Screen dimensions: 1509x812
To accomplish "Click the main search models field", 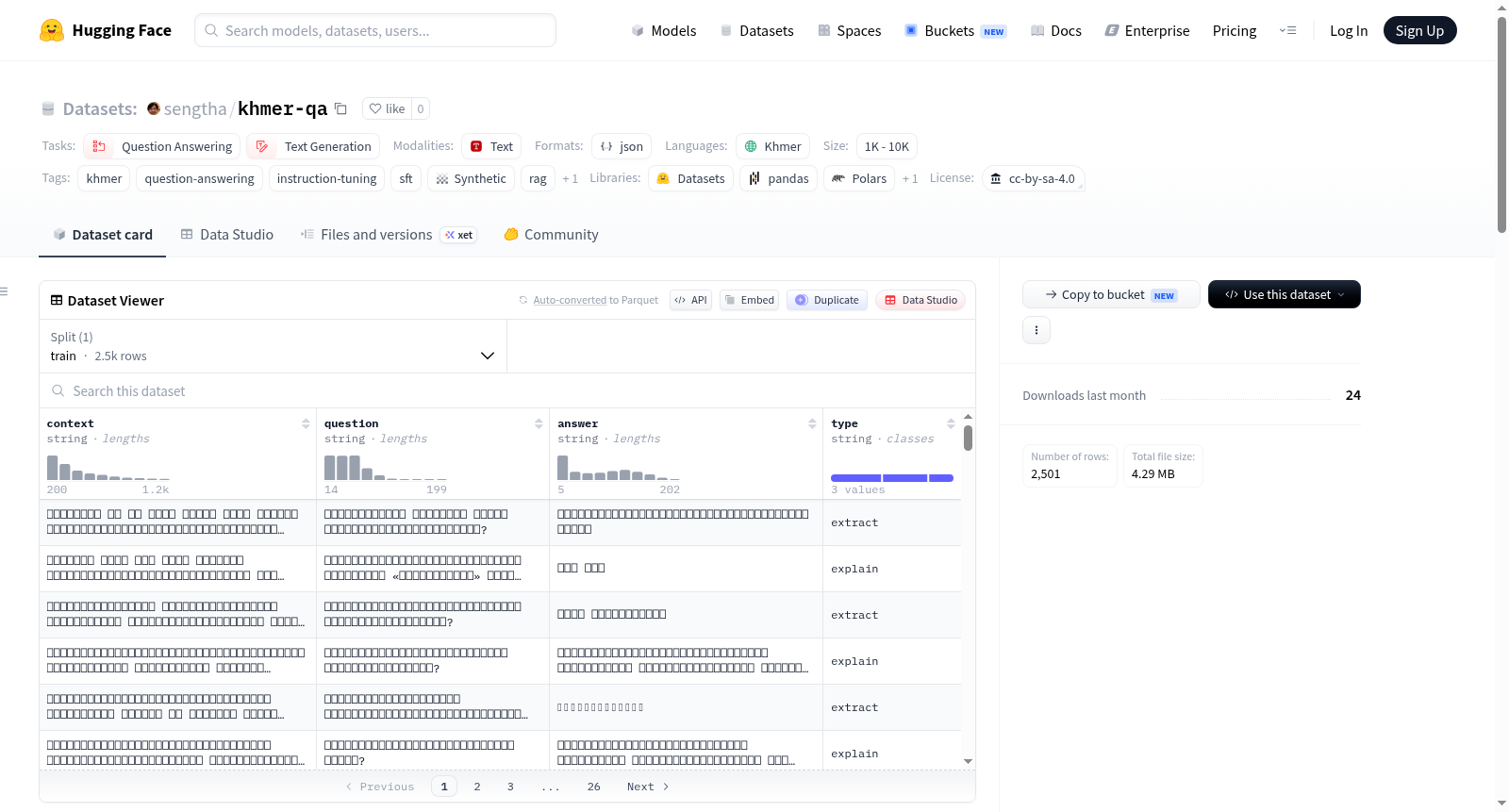I will [x=375, y=30].
